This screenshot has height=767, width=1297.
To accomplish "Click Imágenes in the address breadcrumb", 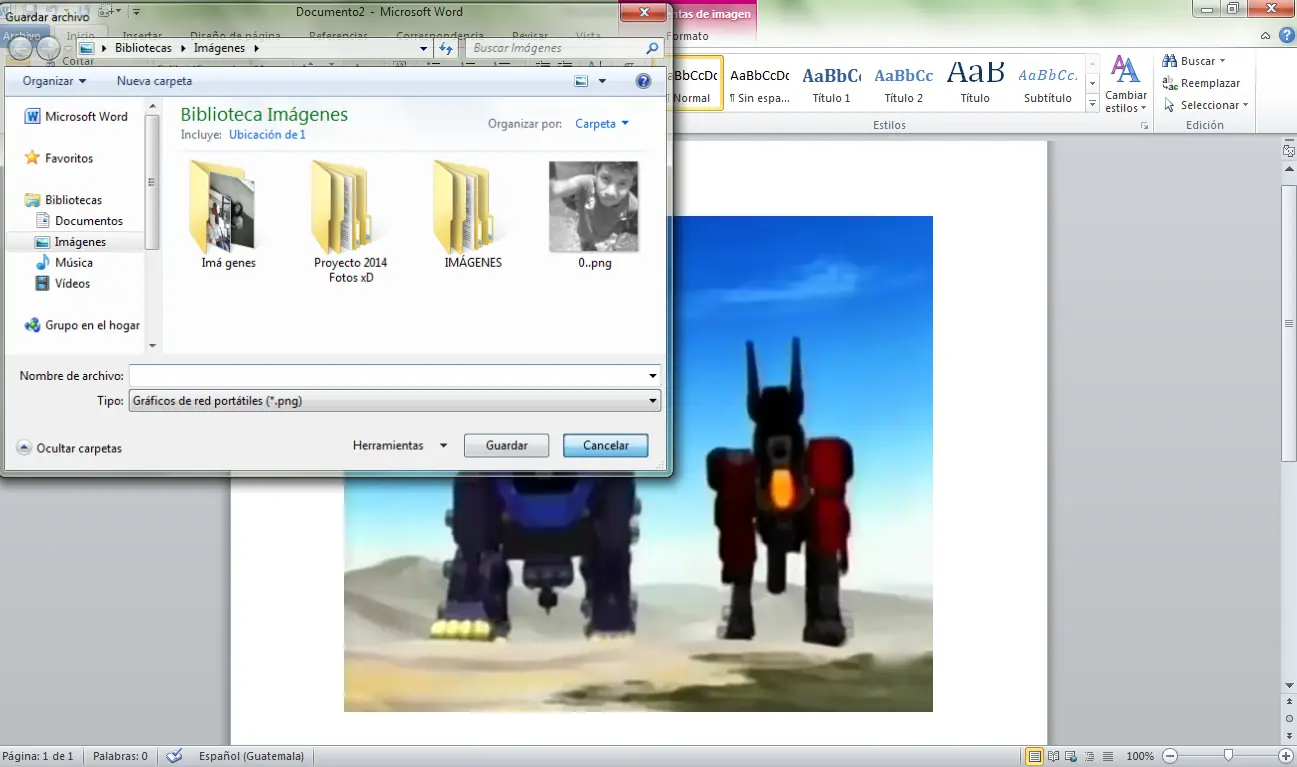I will [219, 48].
